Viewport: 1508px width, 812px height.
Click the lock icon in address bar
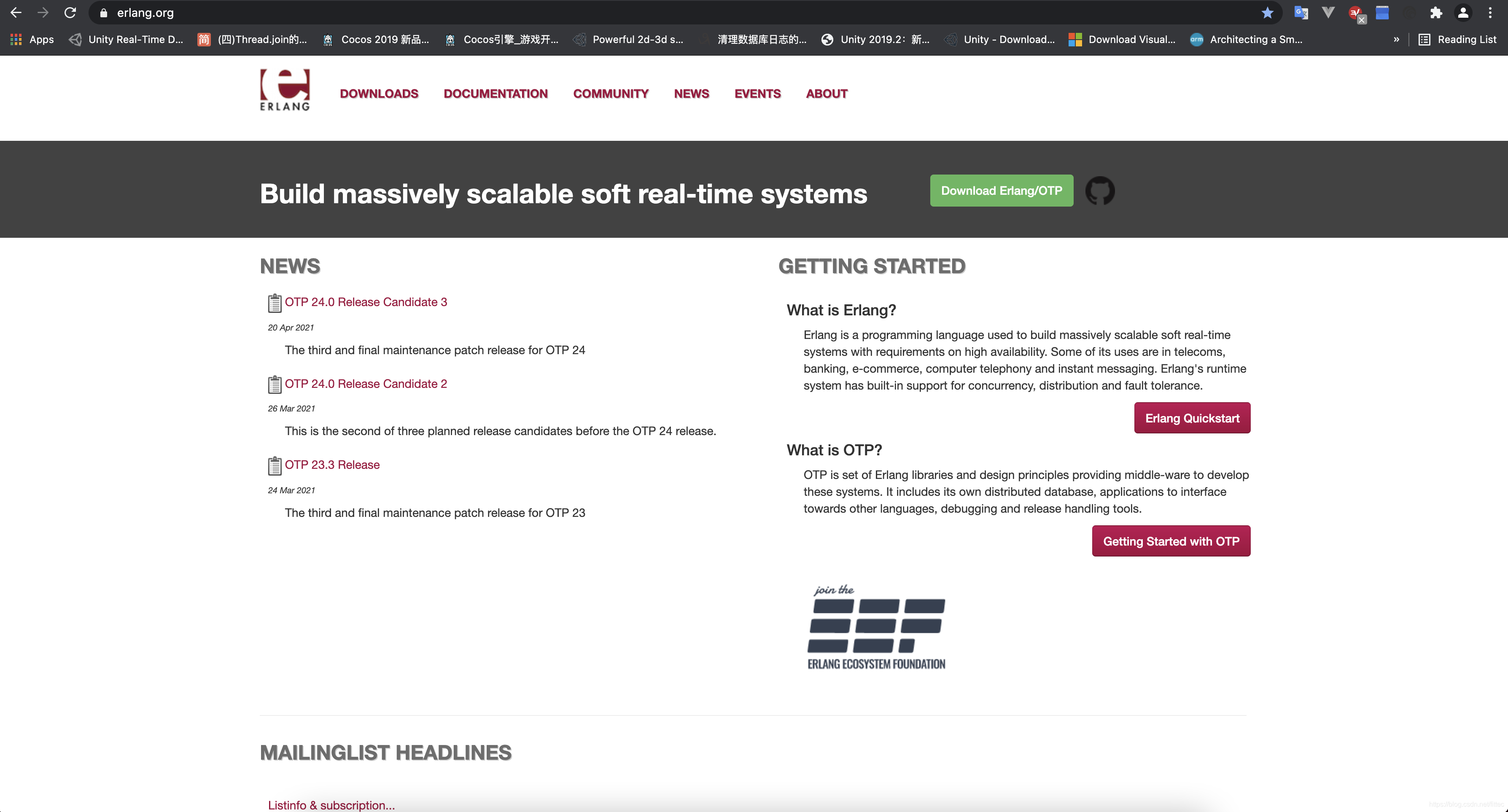coord(104,13)
